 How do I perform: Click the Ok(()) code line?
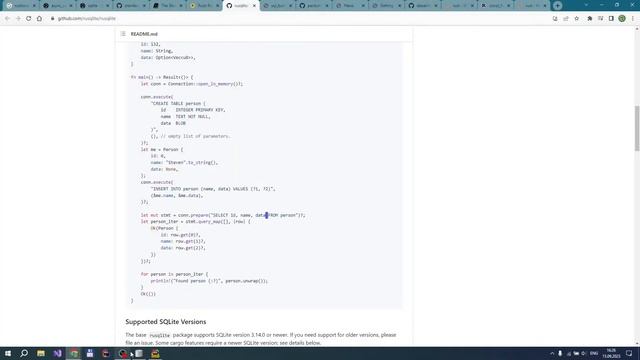148,294
